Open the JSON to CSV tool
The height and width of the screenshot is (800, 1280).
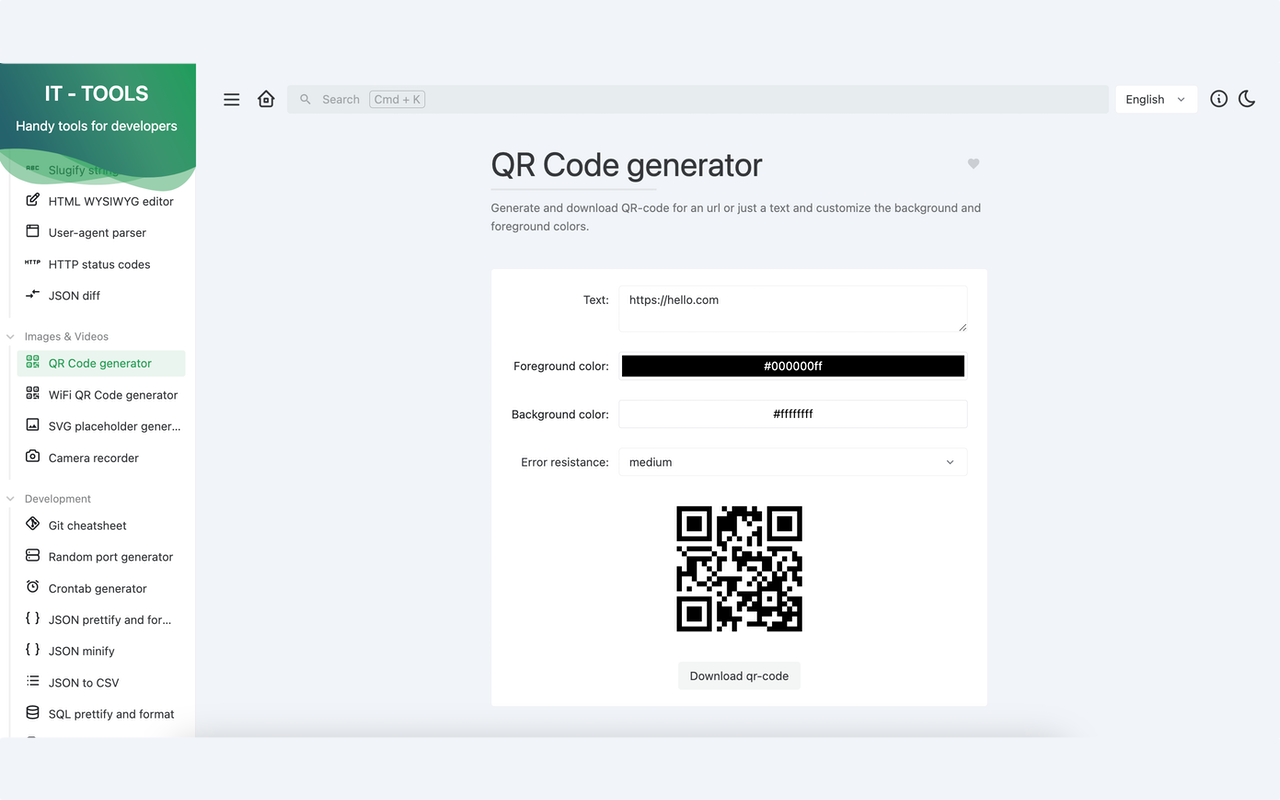[101, 682]
